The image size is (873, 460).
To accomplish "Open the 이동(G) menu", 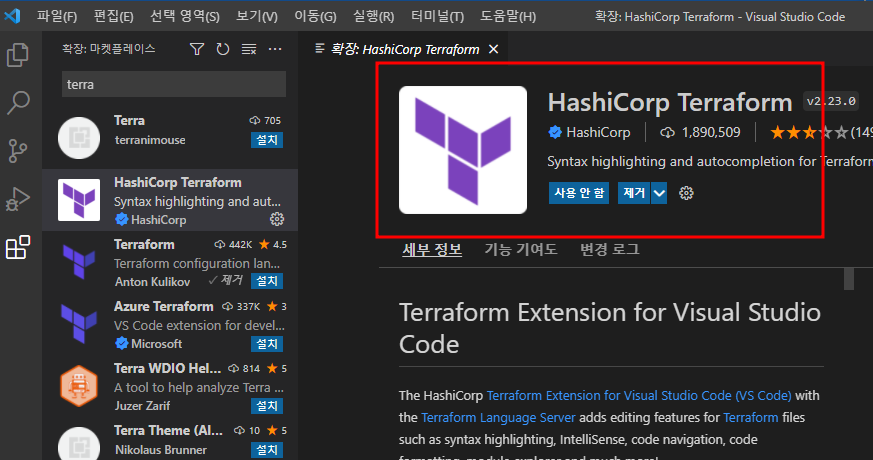I will 315,16.
